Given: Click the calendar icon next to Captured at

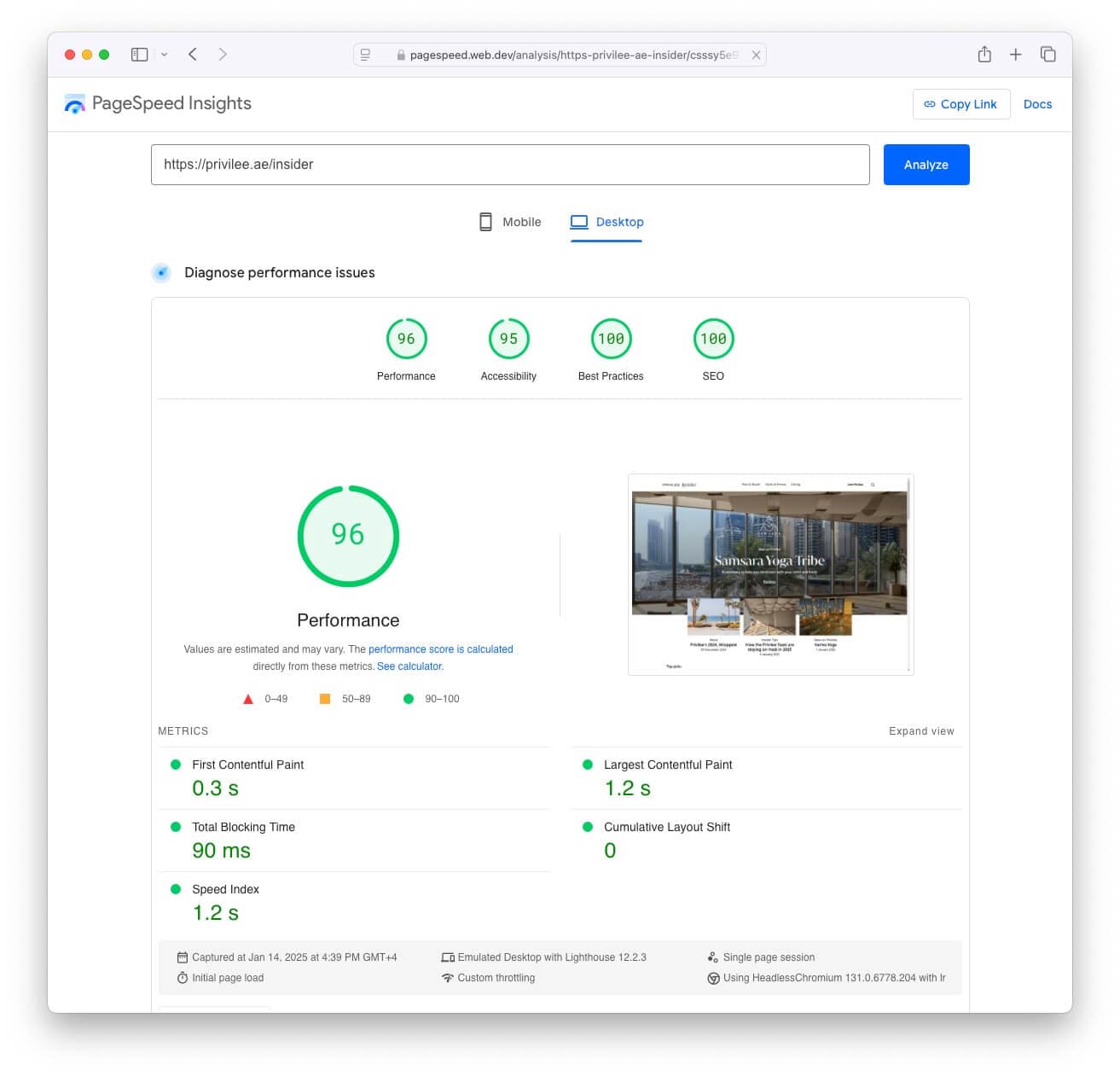Looking at the screenshot, I should tap(183, 957).
